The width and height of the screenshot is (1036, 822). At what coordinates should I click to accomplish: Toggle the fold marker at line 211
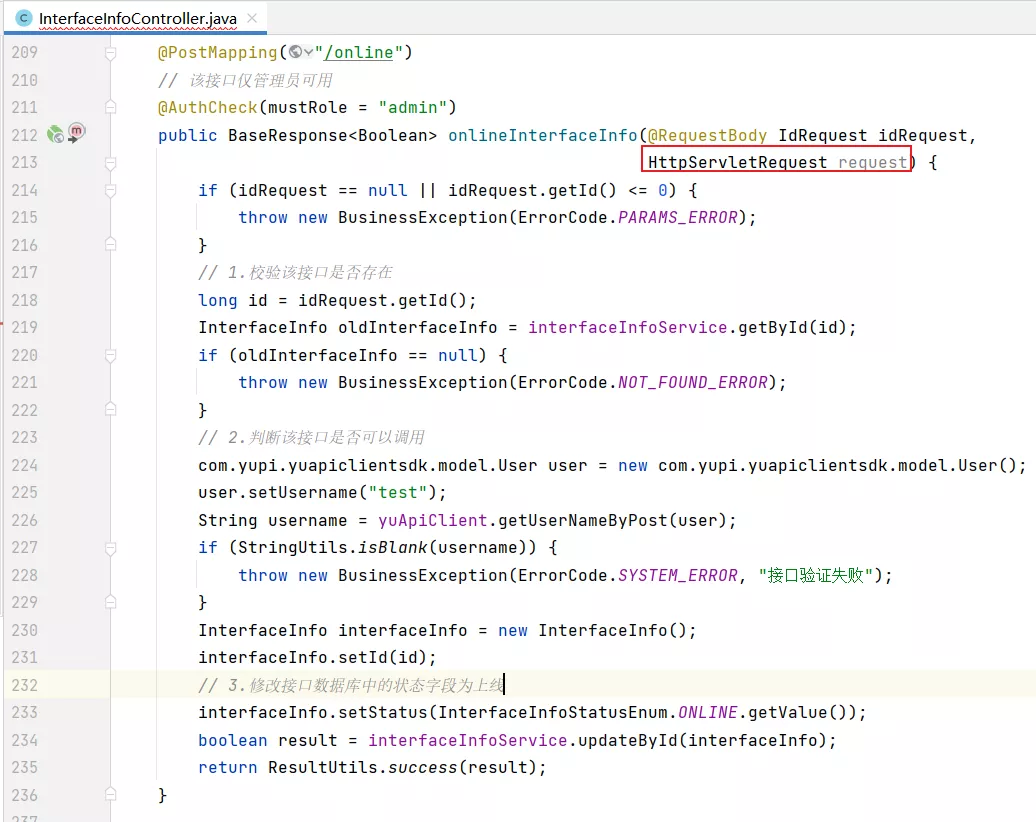click(x=111, y=107)
